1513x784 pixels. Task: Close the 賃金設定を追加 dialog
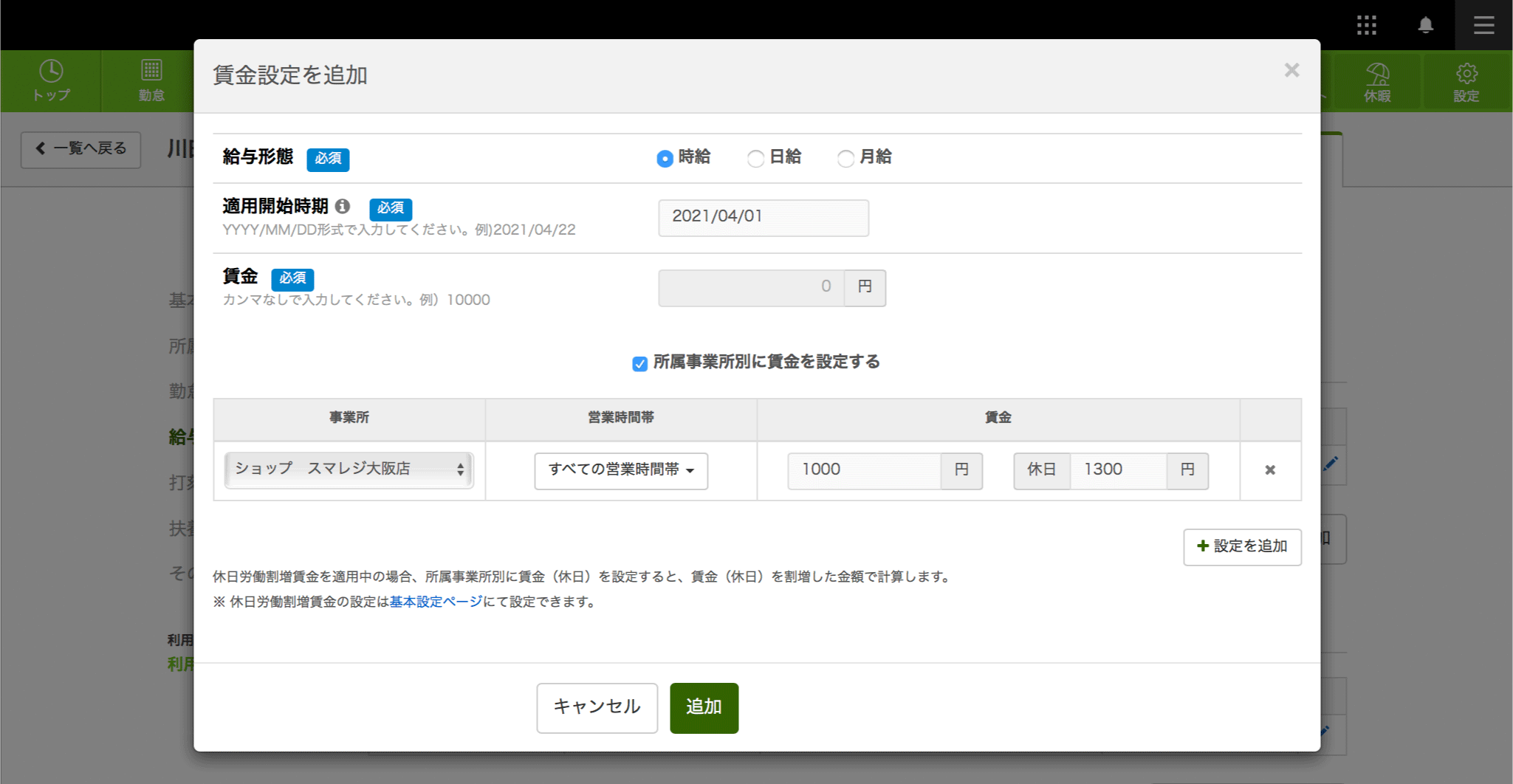[x=1291, y=70]
